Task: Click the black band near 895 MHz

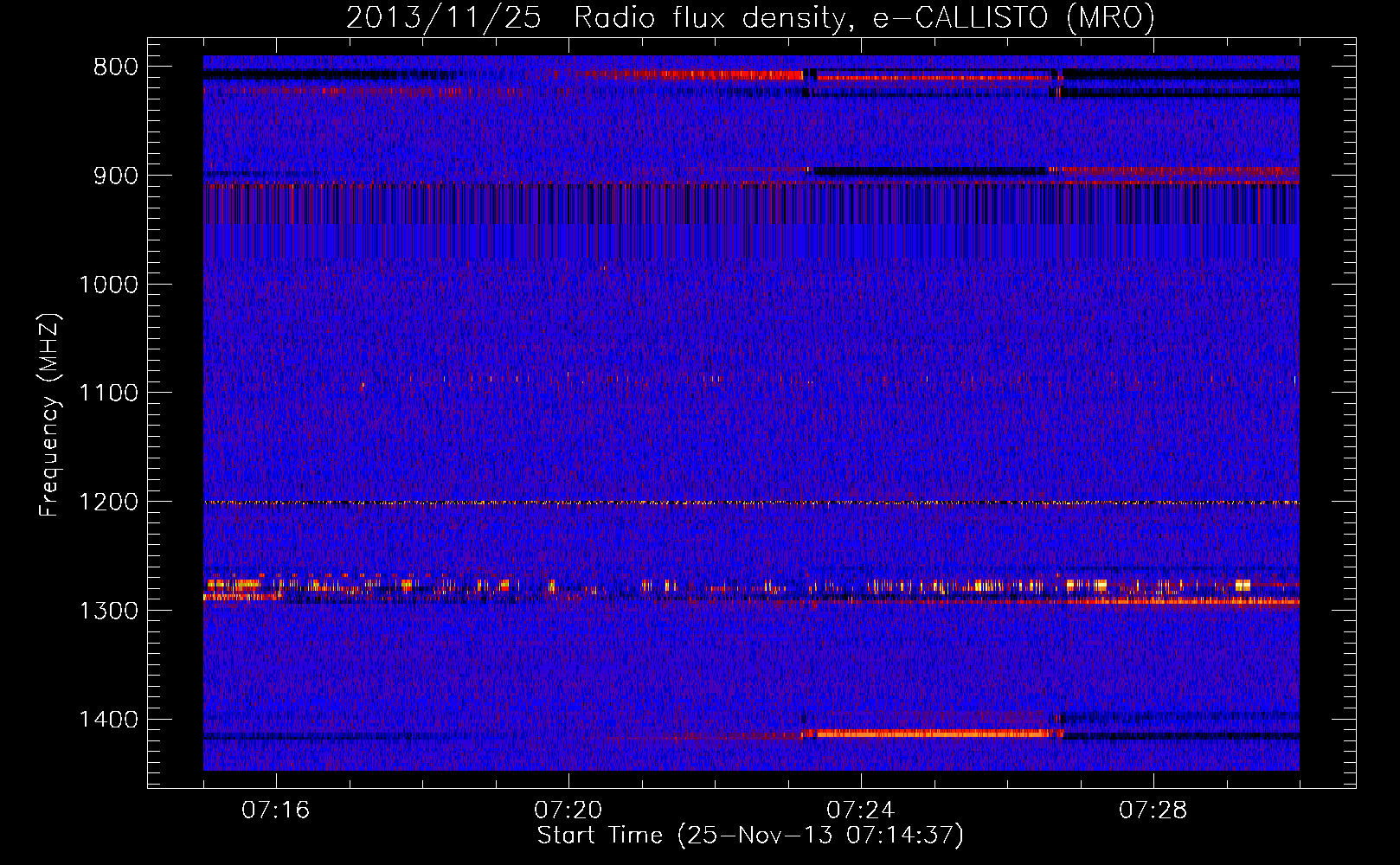Action: click(x=930, y=171)
